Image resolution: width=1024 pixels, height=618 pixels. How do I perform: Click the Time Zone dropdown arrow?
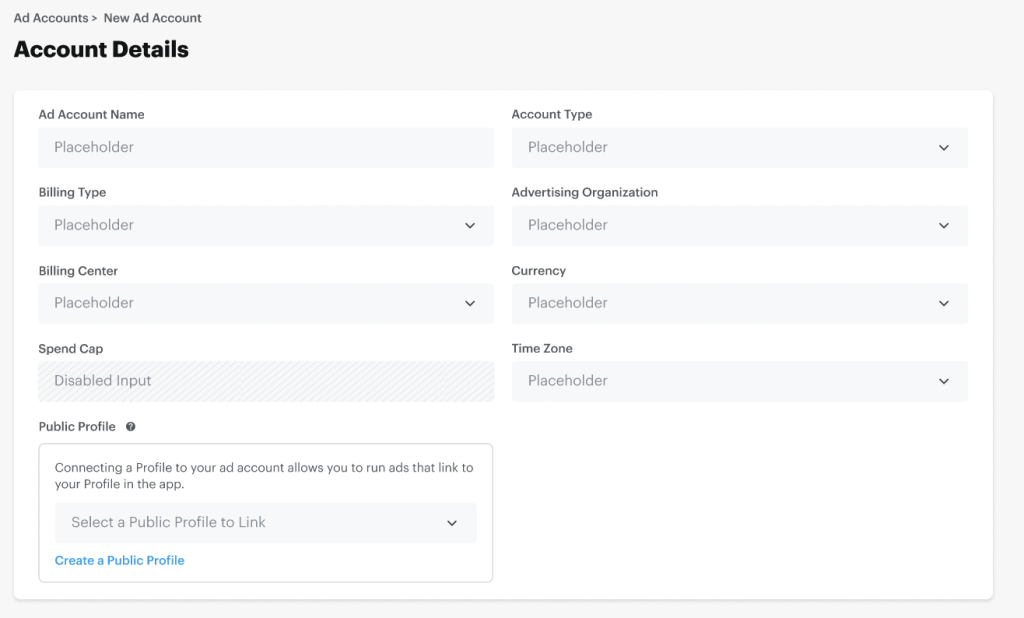point(943,381)
